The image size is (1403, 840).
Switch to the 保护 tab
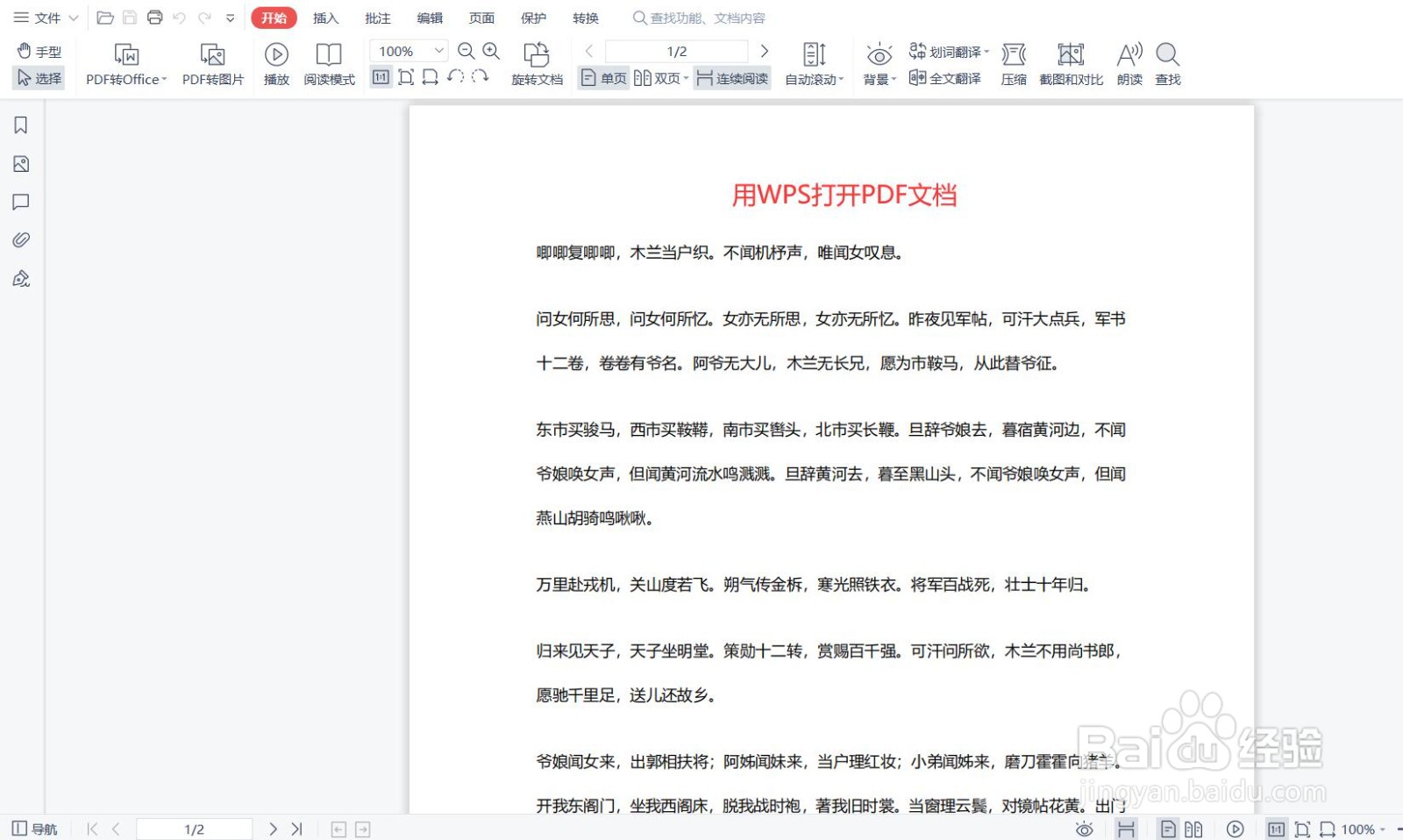[533, 18]
